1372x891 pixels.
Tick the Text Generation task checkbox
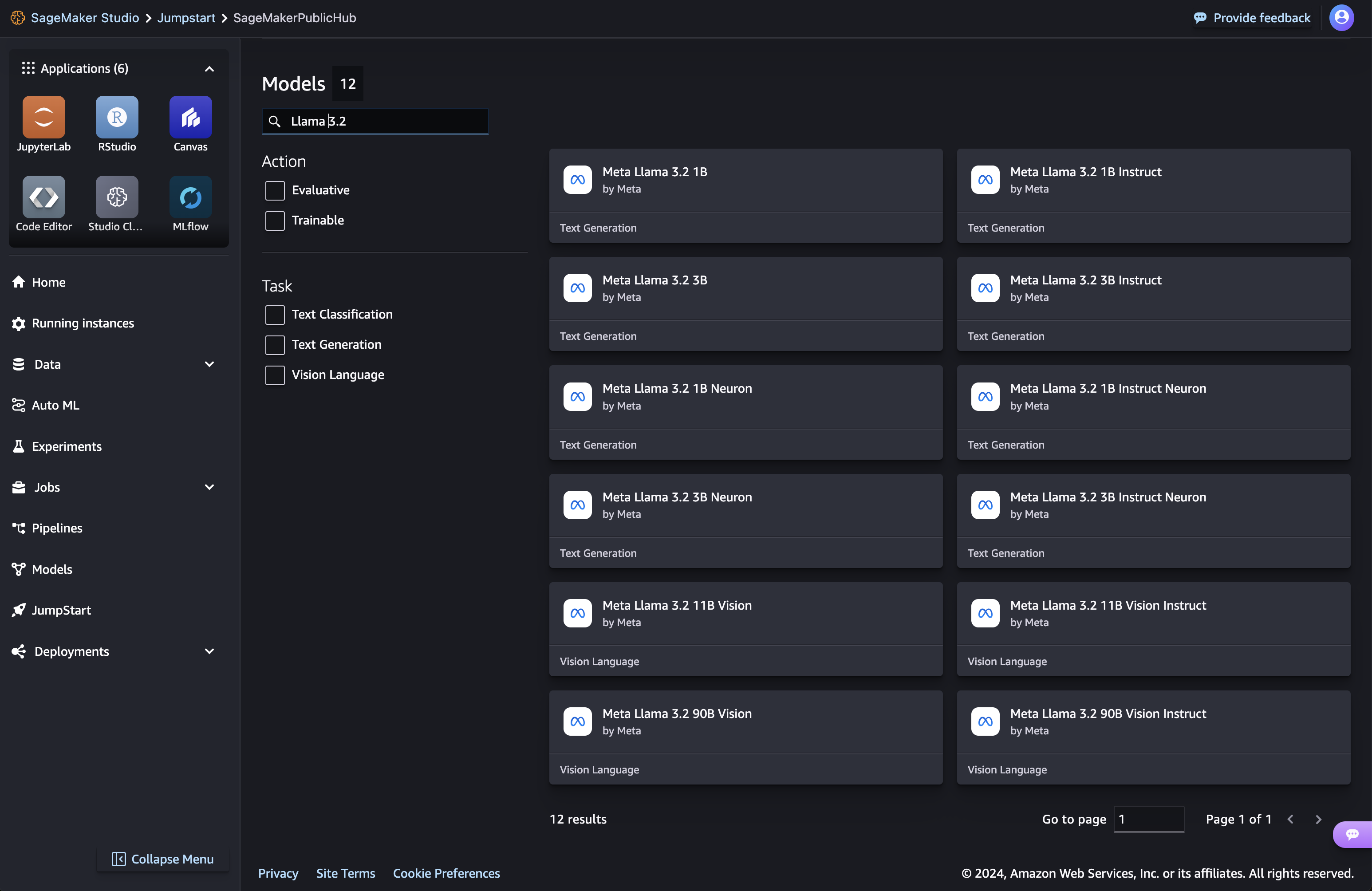click(275, 345)
